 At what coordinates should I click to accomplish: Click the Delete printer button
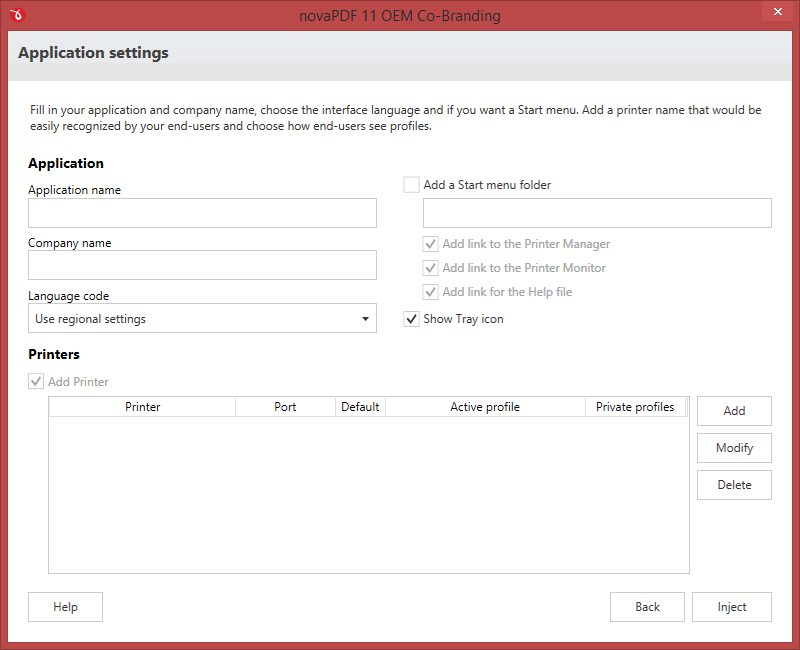coord(734,485)
